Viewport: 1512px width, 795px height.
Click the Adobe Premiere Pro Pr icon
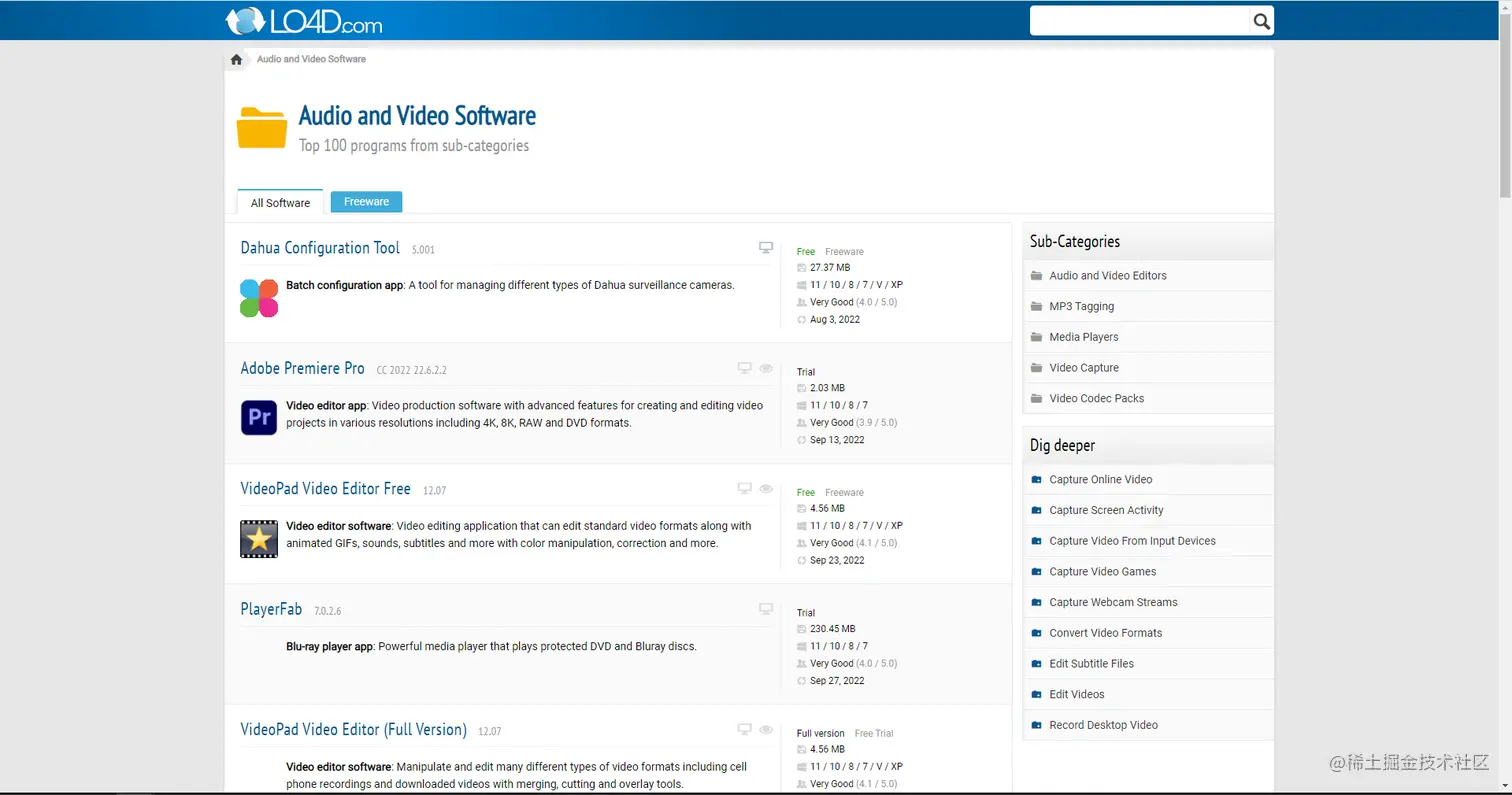coord(259,417)
